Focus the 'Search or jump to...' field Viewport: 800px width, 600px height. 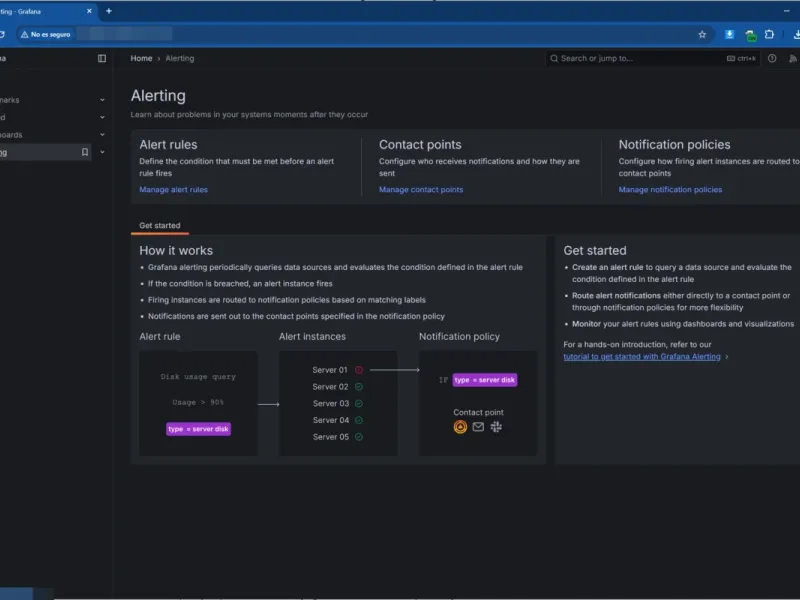tap(652, 58)
